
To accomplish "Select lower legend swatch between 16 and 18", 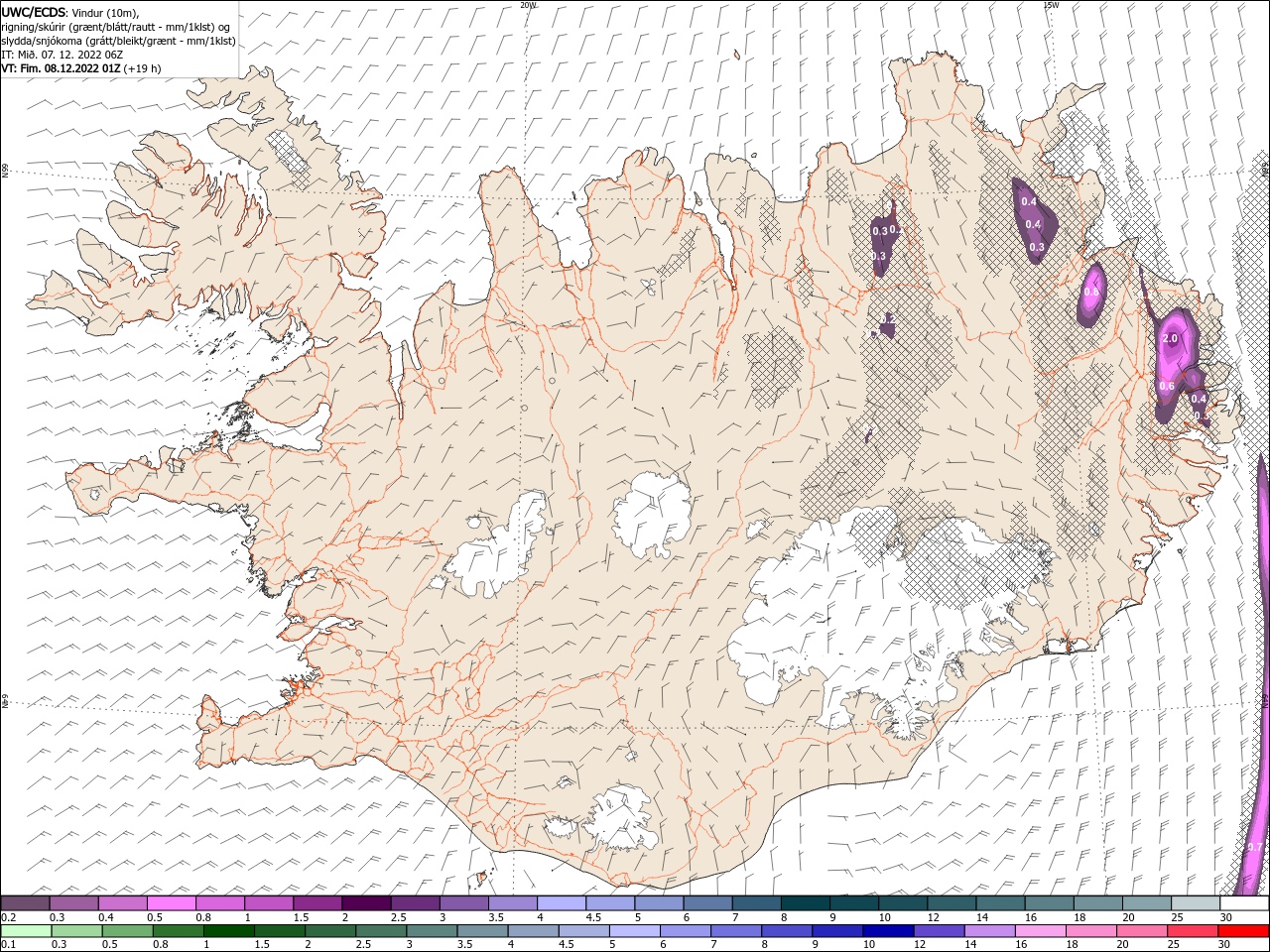I will [1040, 930].
